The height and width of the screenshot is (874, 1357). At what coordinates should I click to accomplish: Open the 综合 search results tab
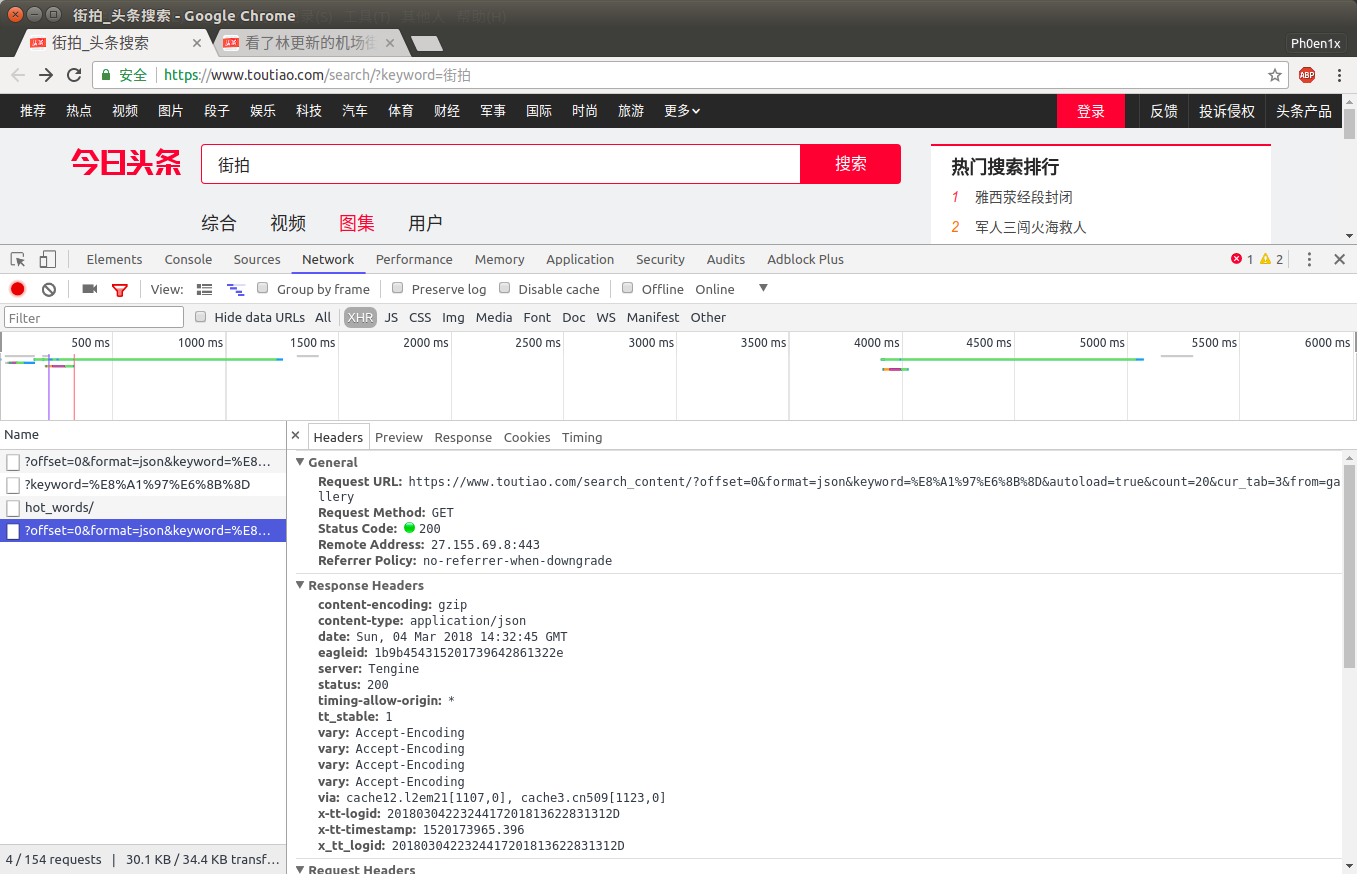(x=219, y=223)
